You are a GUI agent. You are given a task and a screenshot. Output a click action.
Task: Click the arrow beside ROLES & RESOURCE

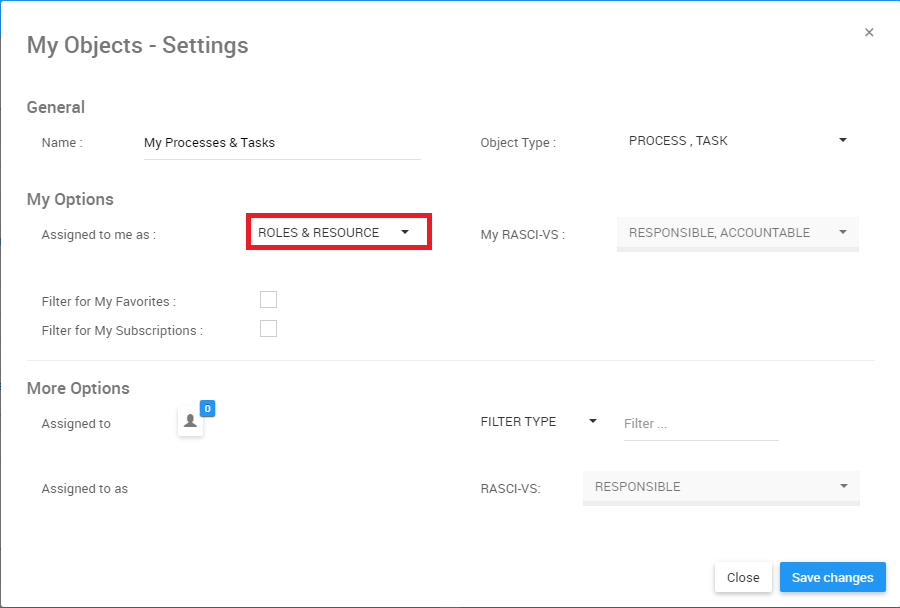pos(405,232)
